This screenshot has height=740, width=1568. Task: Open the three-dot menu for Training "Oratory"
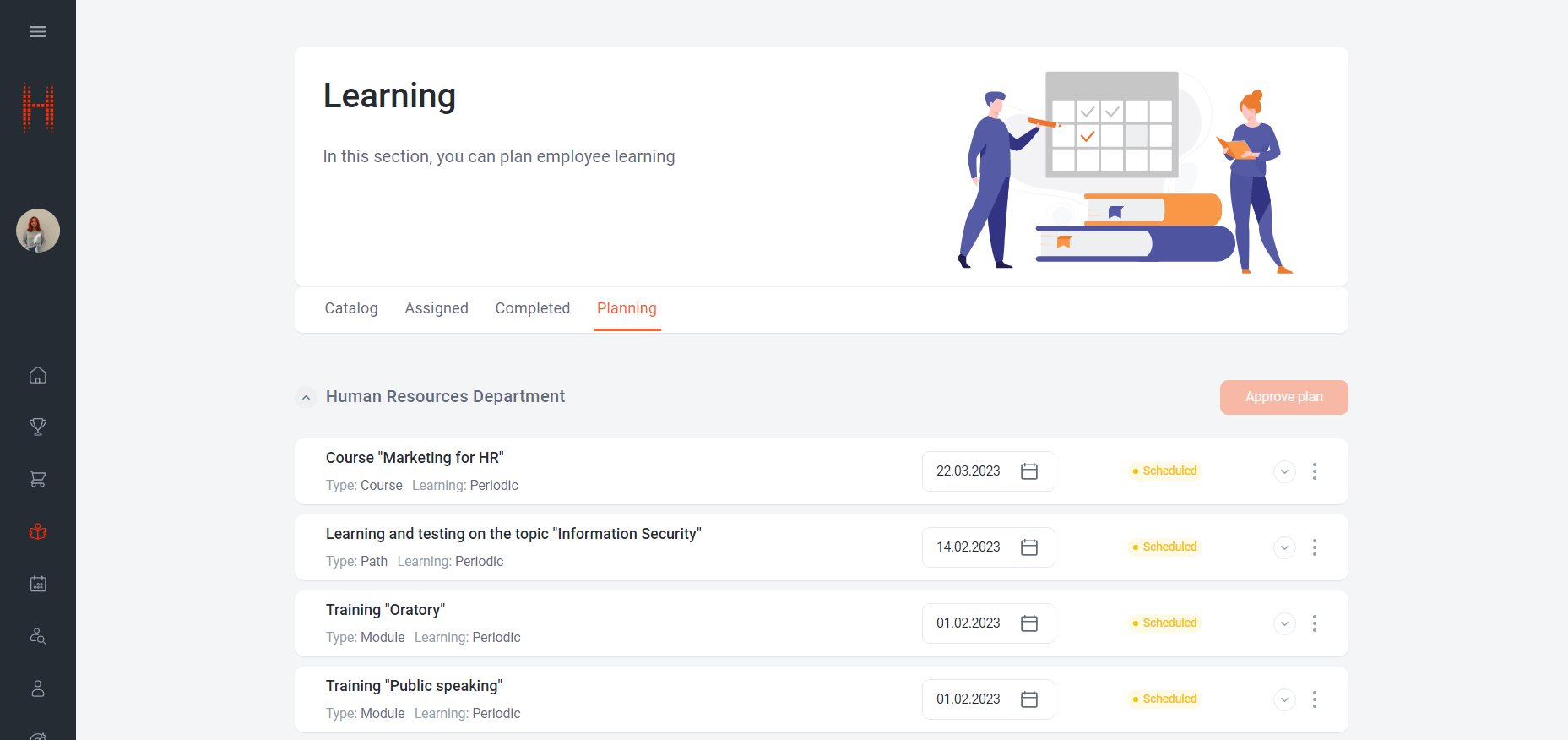click(x=1314, y=623)
